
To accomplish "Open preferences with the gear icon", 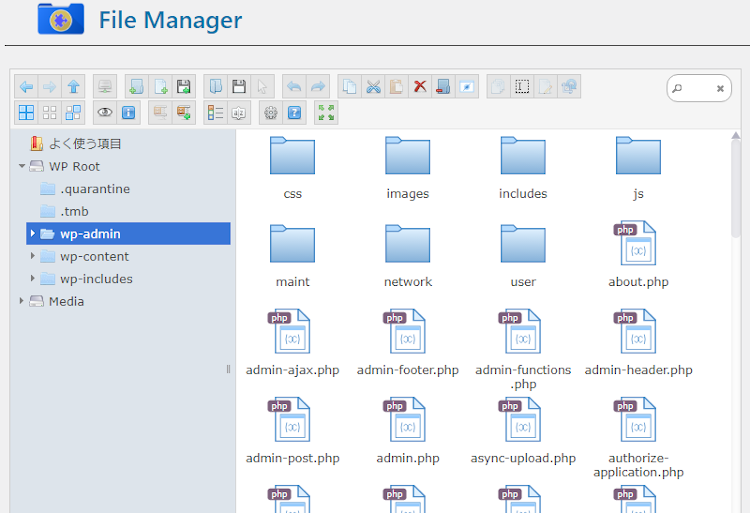I will tap(271, 113).
